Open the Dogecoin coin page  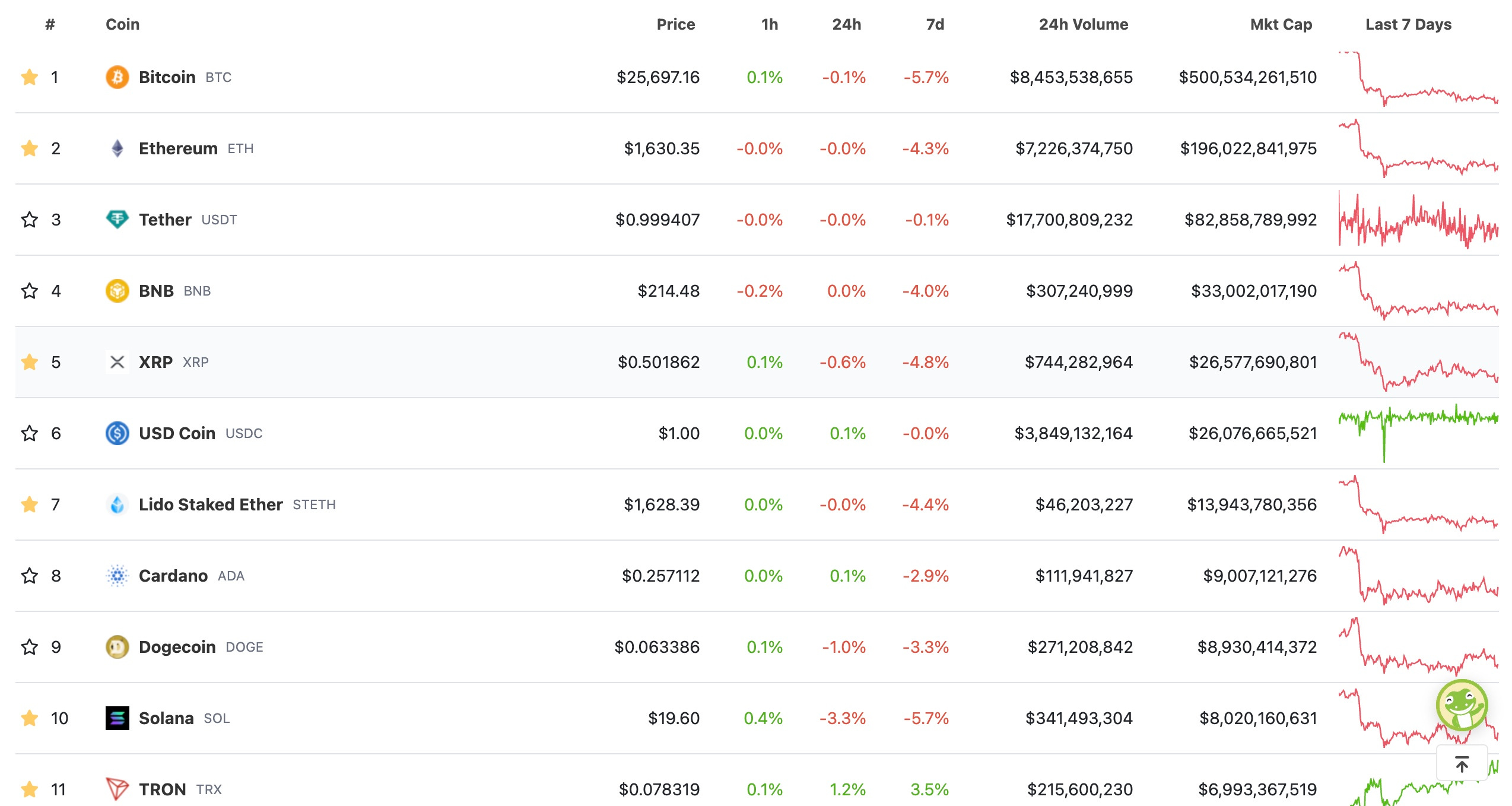[177, 647]
